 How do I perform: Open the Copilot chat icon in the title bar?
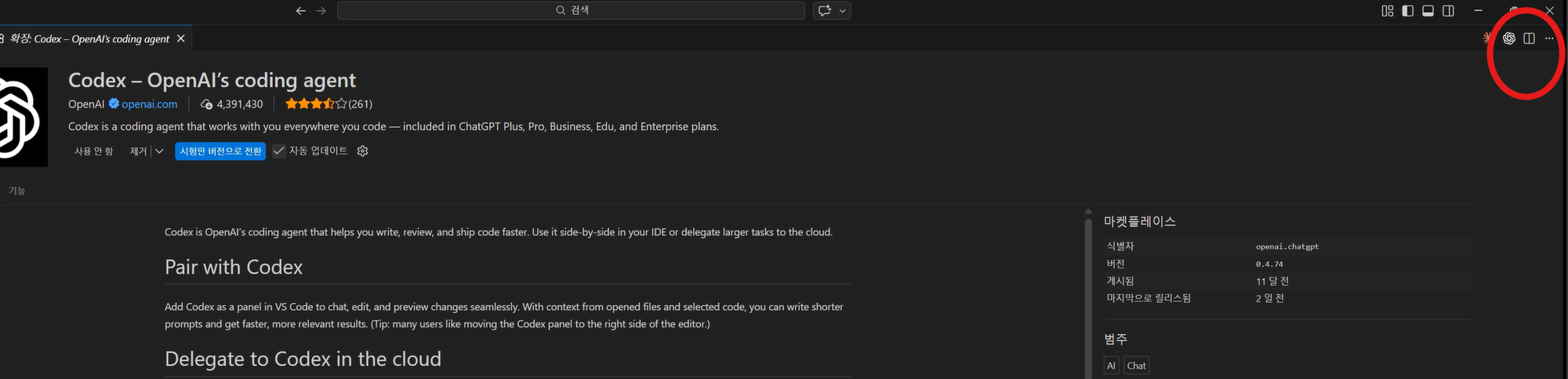825,11
